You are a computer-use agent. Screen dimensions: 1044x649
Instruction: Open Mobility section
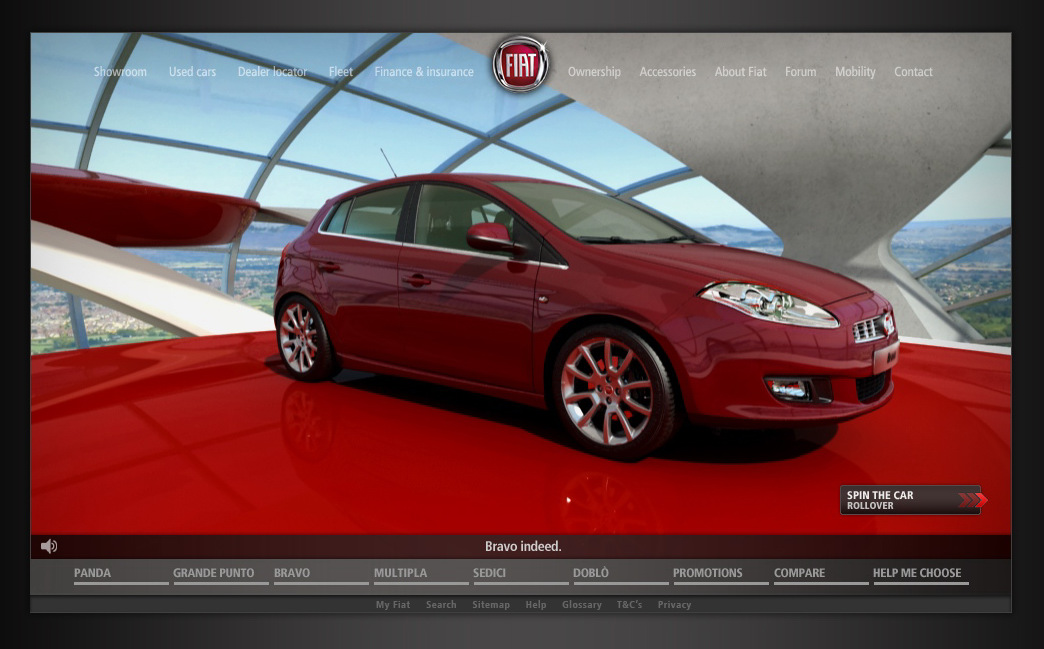click(856, 71)
